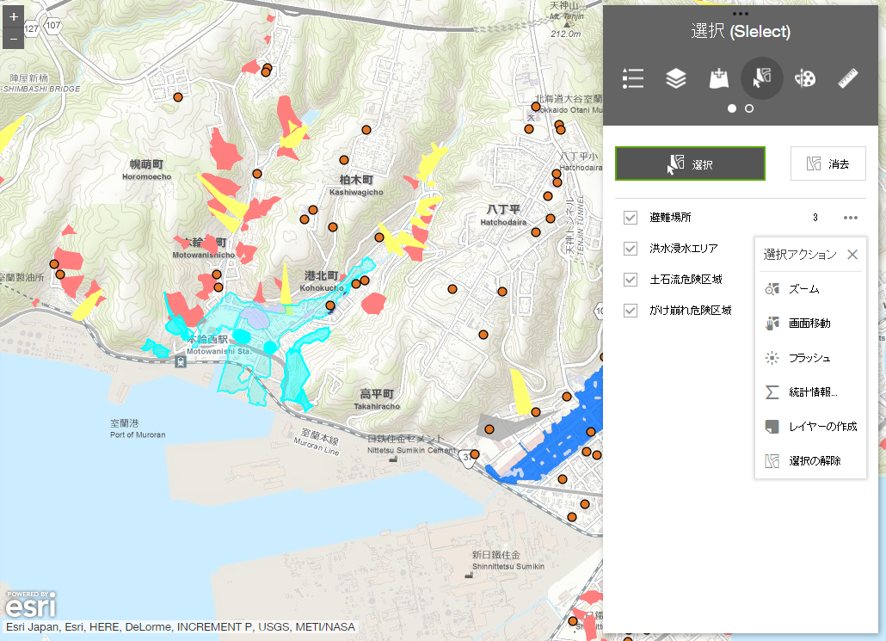Switch to the second widget page dot
Screen dimensions: 886x641
point(749,108)
